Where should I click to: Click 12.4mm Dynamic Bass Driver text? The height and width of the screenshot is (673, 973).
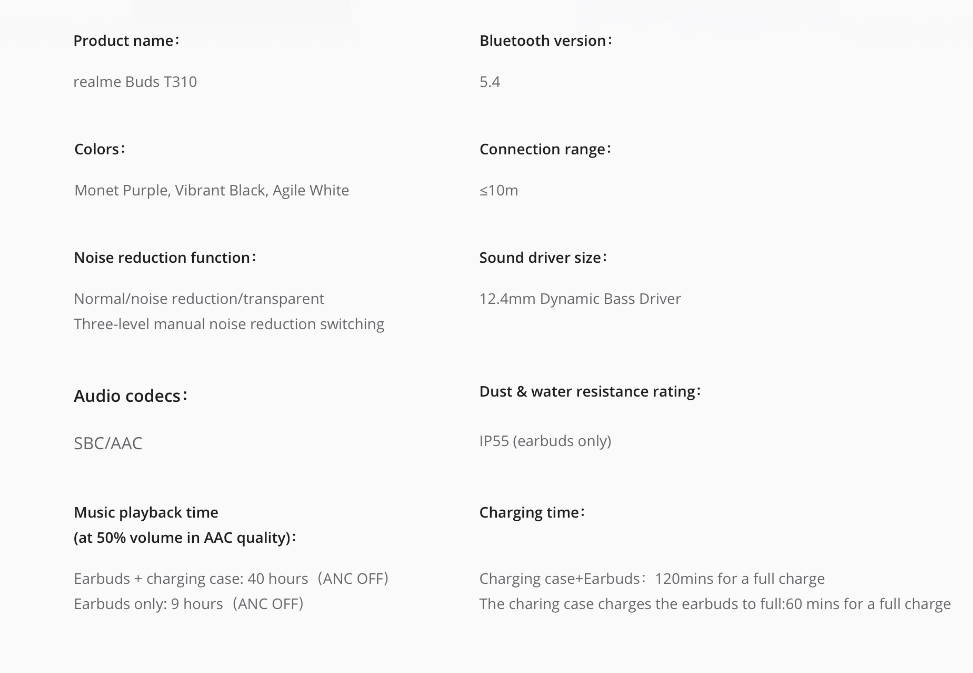point(580,299)
